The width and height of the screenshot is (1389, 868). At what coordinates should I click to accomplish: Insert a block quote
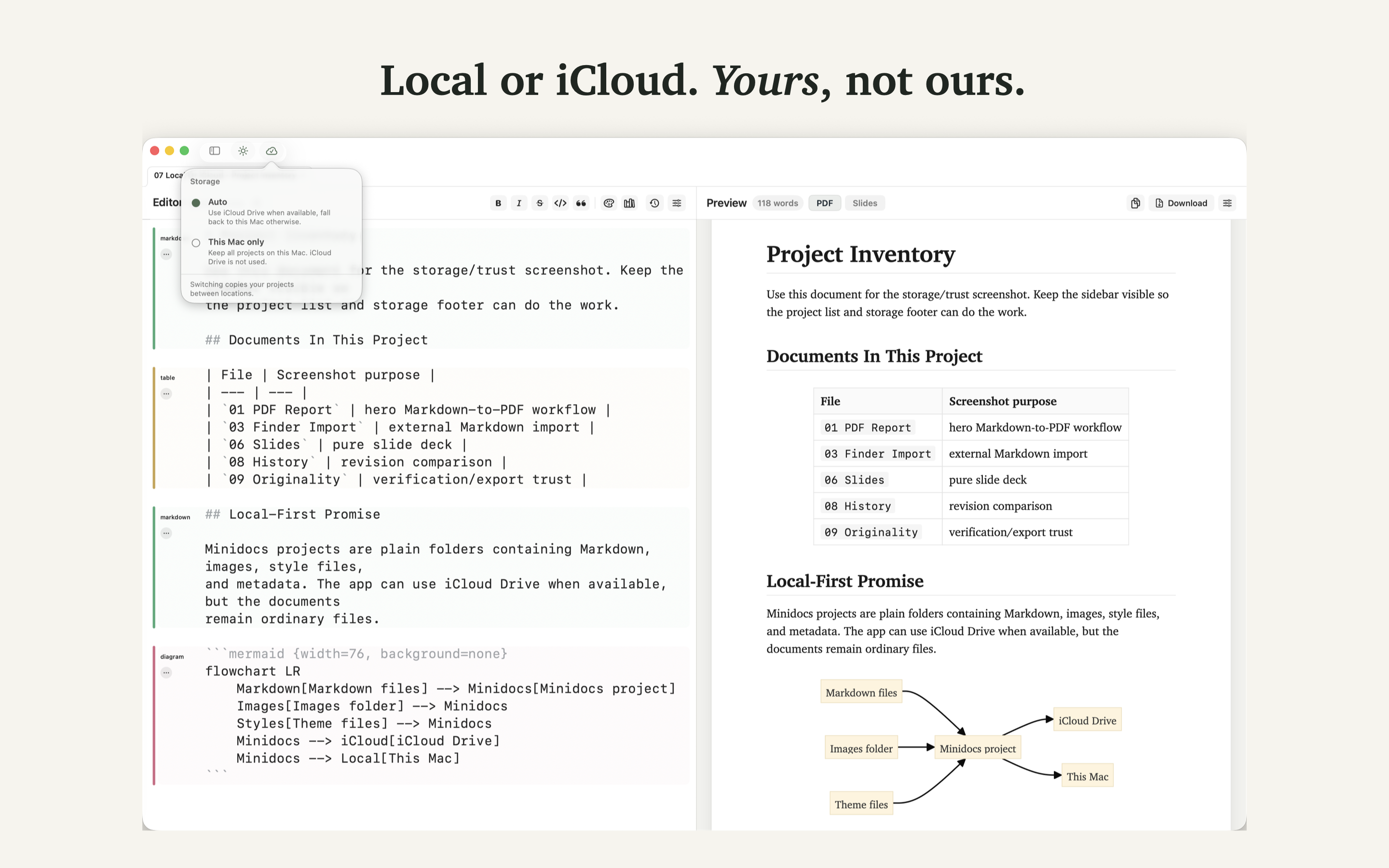tap(581, 203)
